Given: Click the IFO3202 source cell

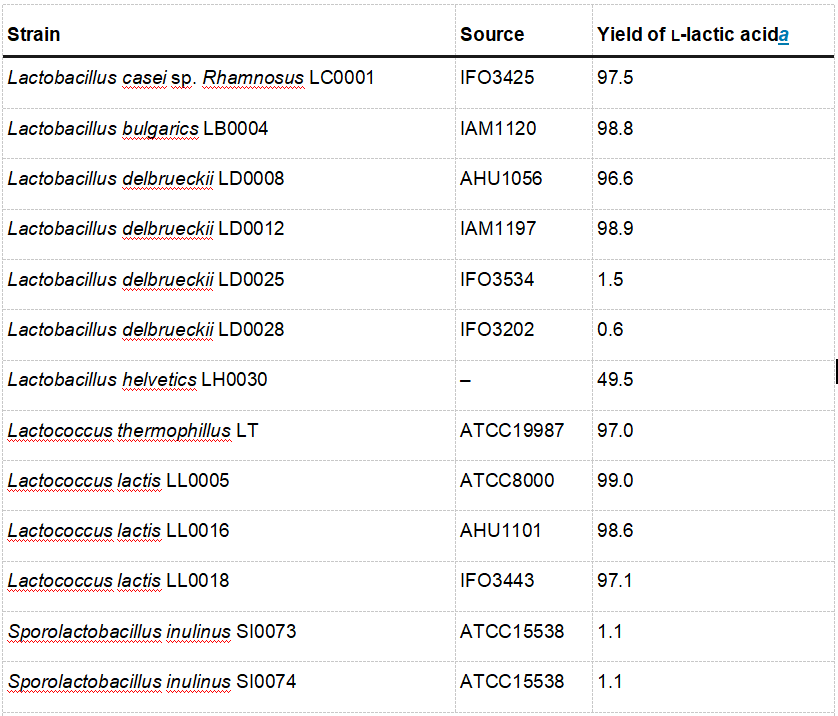Looking at the screenshot, I should [497, 329].
